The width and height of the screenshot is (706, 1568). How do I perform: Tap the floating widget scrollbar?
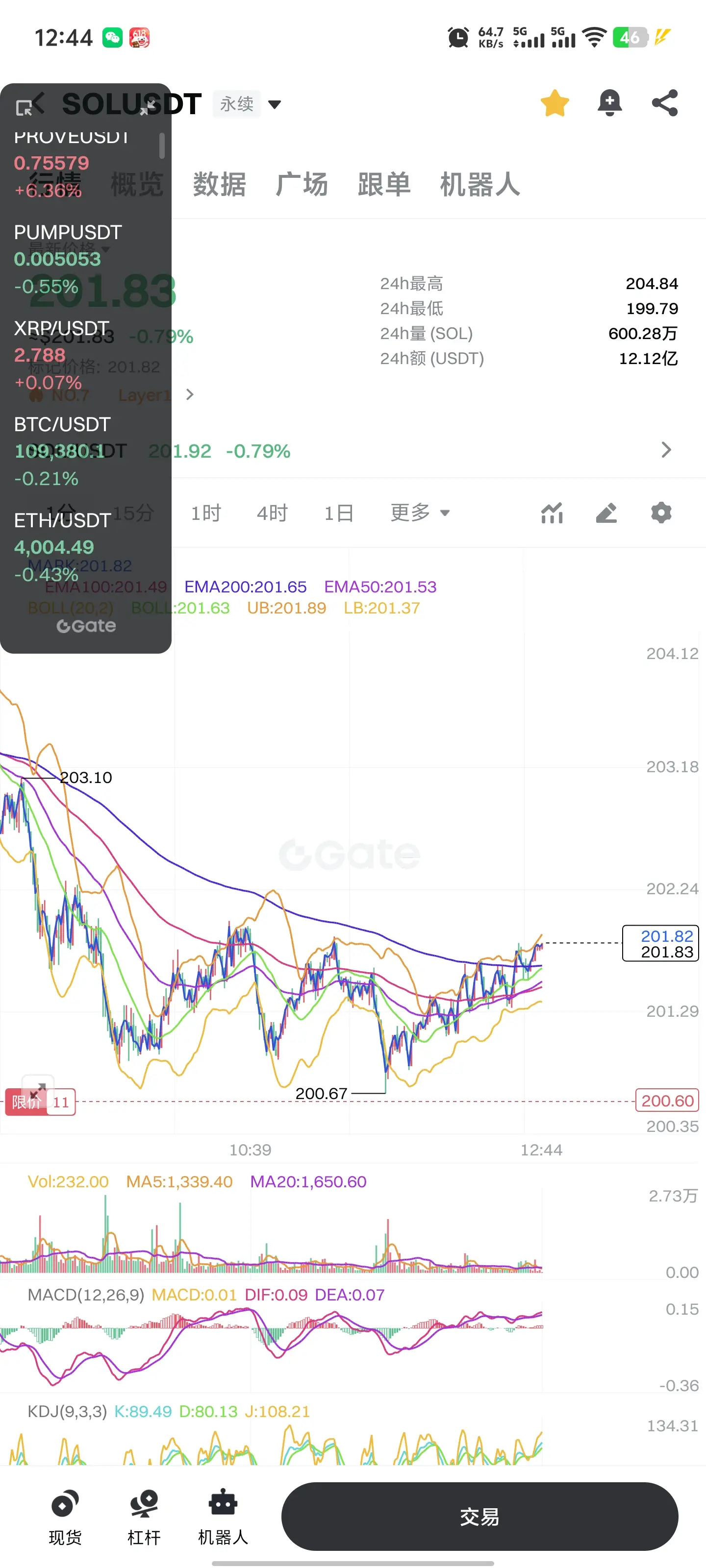pos(161,146)
